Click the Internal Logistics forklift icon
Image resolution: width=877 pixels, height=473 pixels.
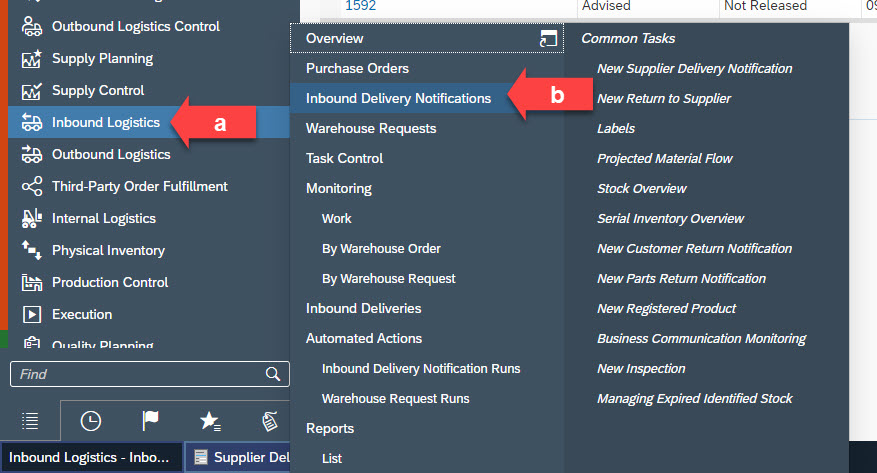(x=31, y=219)
